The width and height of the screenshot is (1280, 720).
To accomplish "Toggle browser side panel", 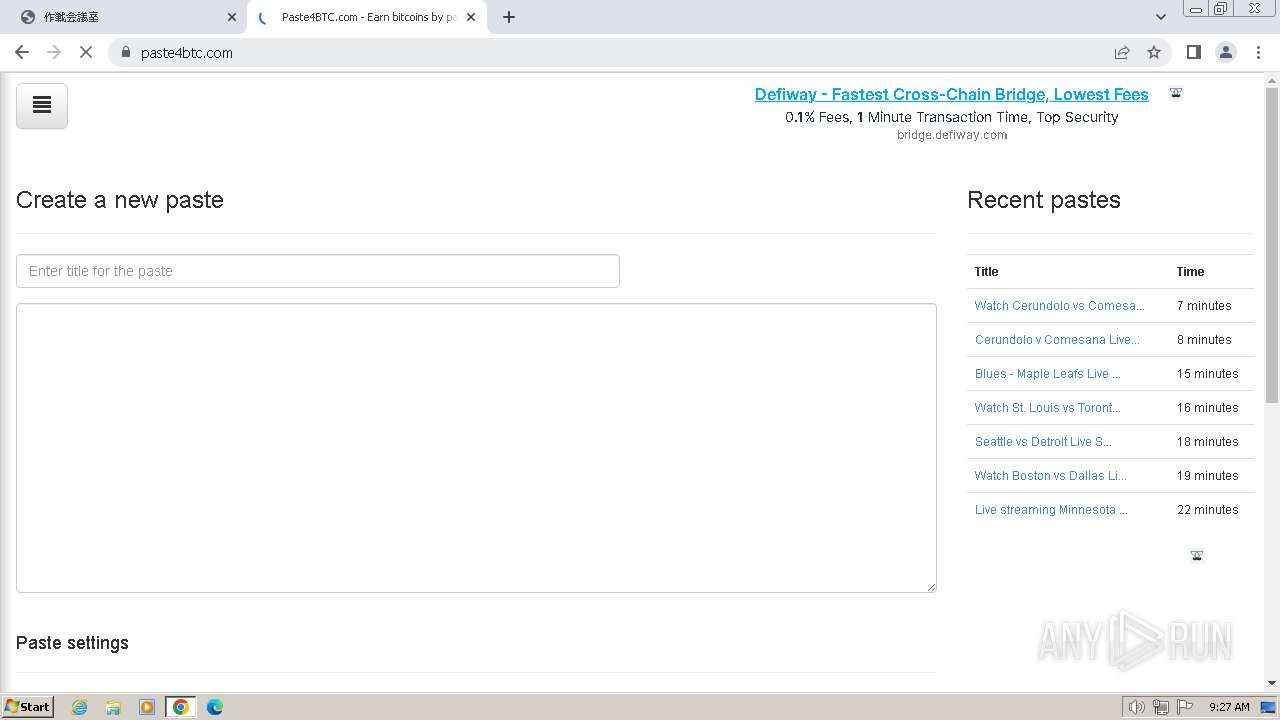I will tap(1193, 52).
